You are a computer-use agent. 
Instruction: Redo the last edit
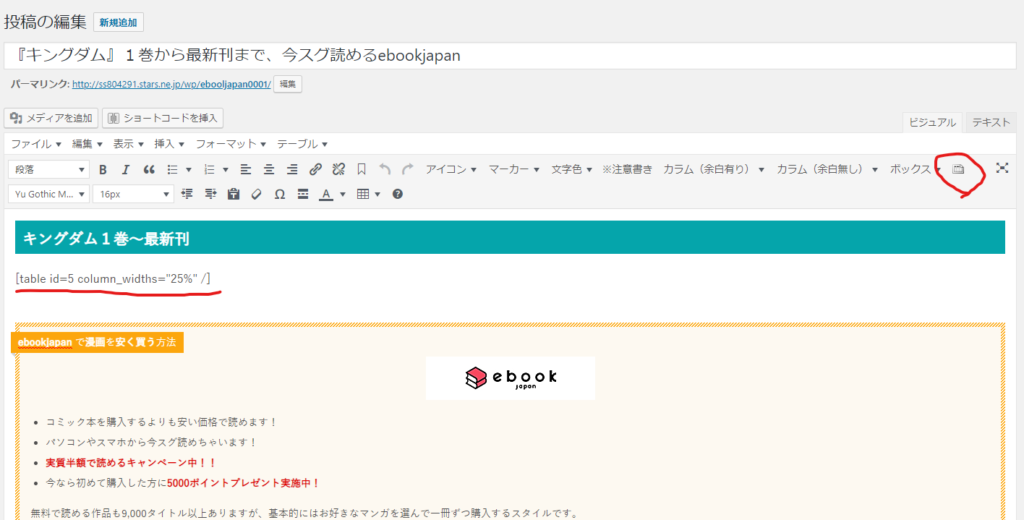point(408,170)
